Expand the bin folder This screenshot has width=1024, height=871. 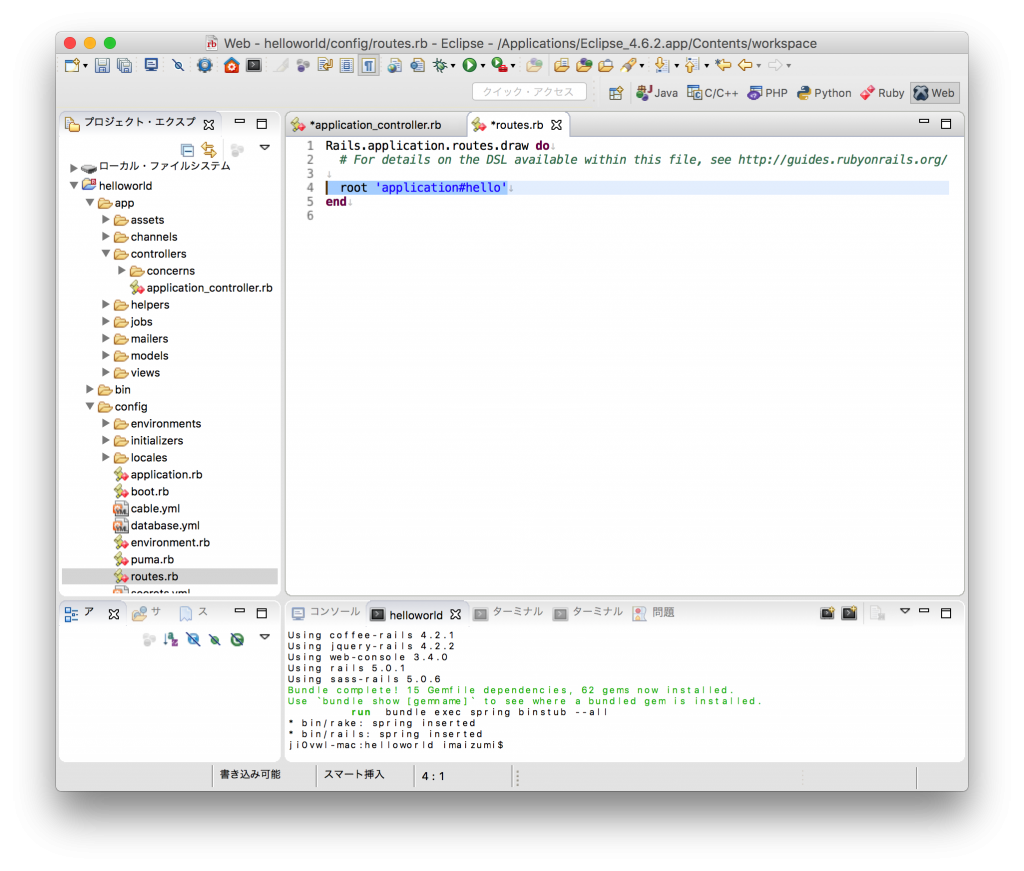[90, 389]
